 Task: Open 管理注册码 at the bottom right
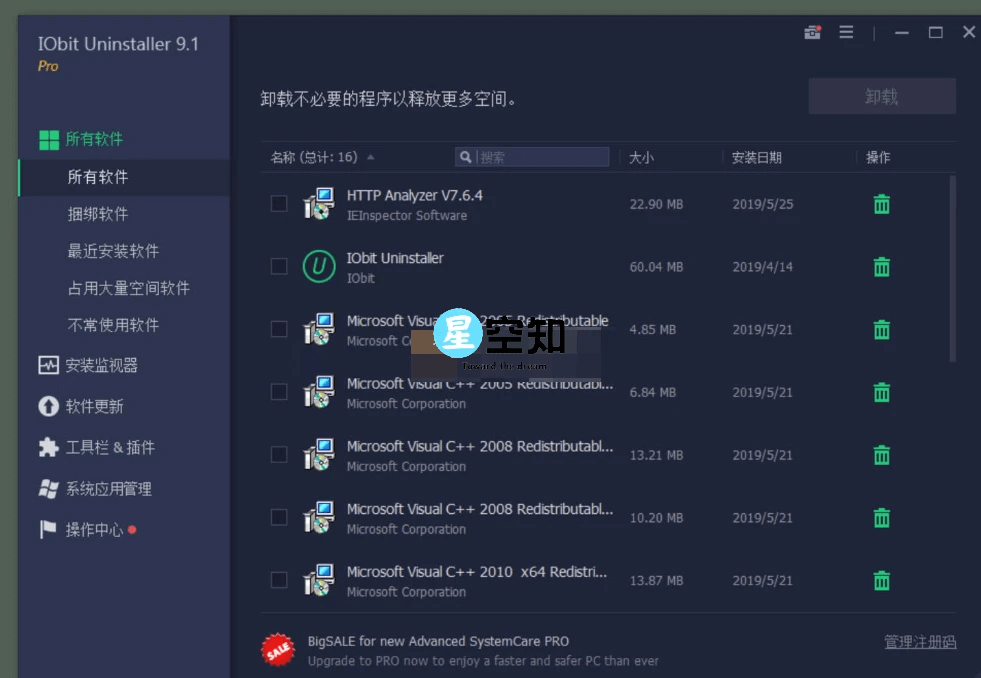pos(918,641)
